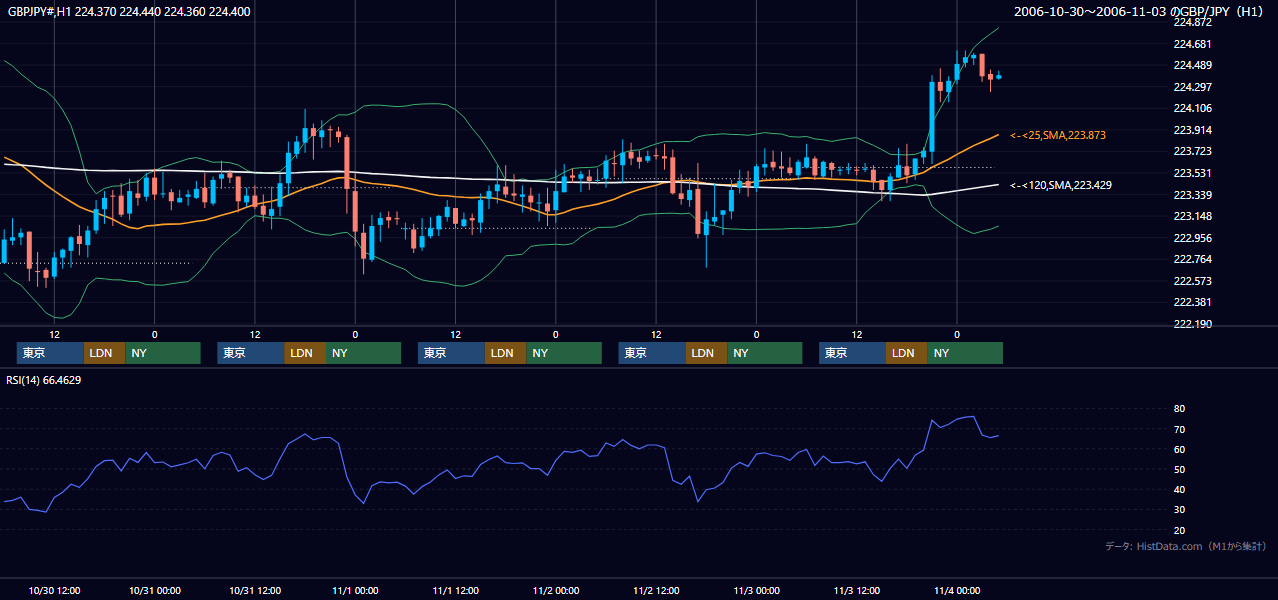1278x600 pixels.
Task: Click price axis label 222.190
Action: (1192, 324)
